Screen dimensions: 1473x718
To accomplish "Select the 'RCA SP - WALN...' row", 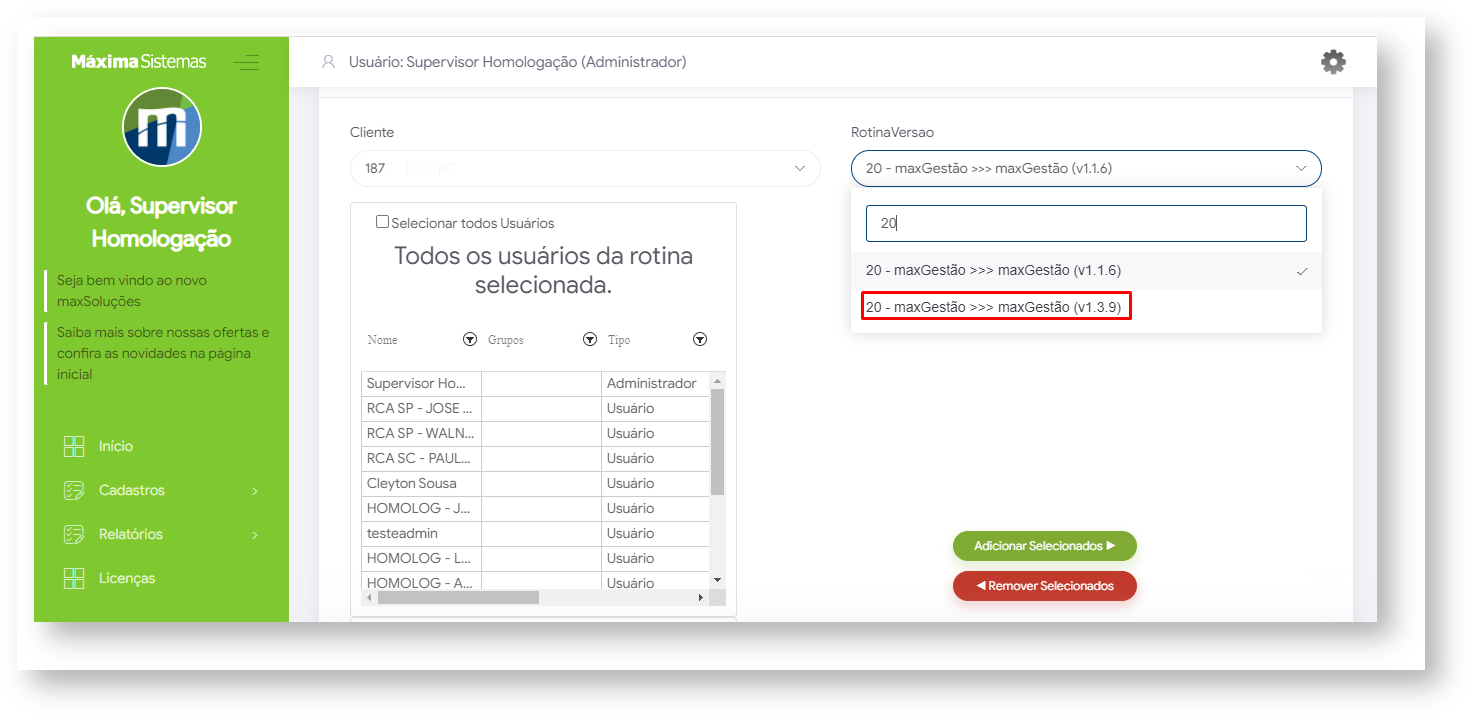I will [x=537, y=434].
